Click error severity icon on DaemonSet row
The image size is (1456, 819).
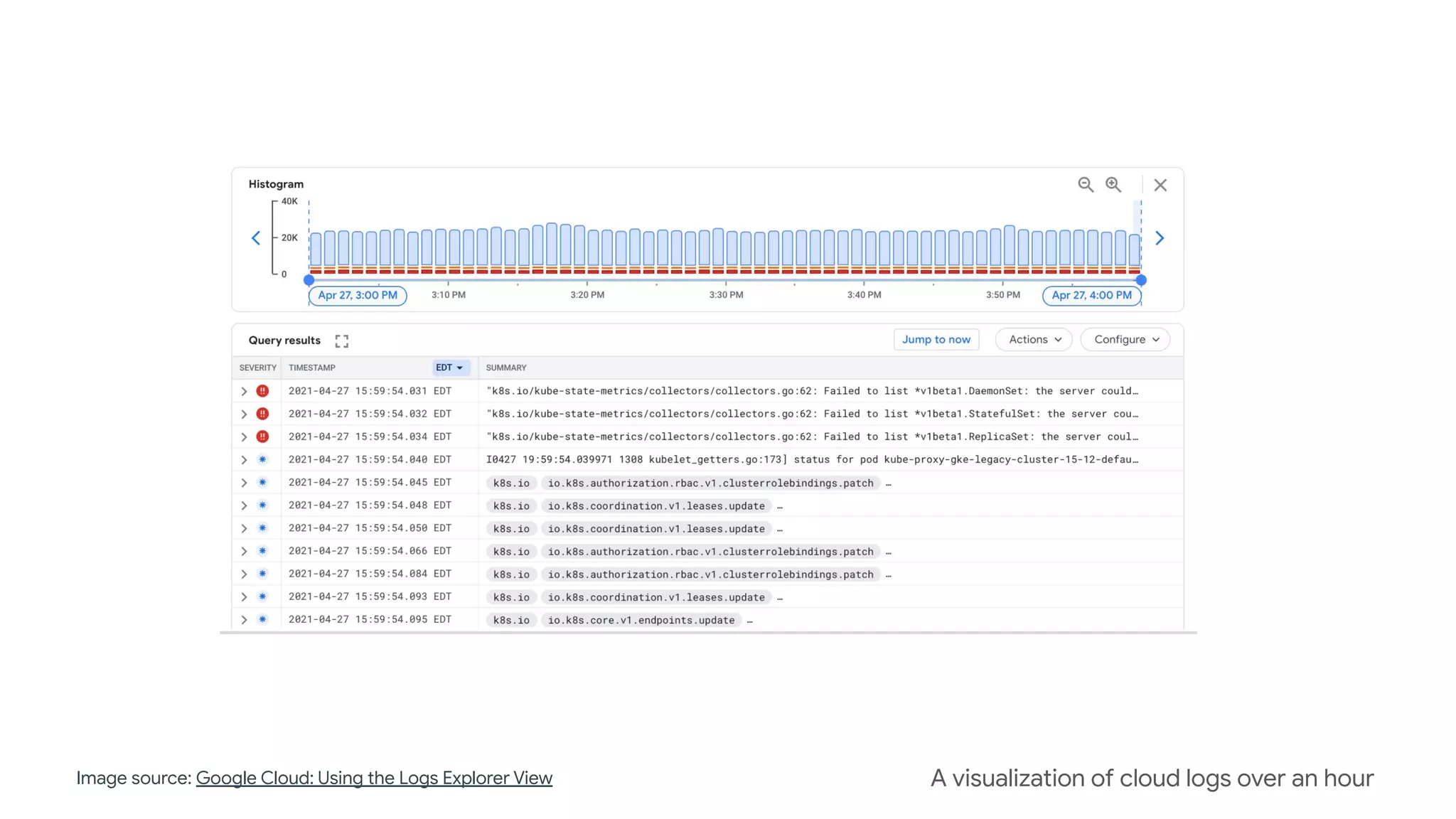[262, 391]
